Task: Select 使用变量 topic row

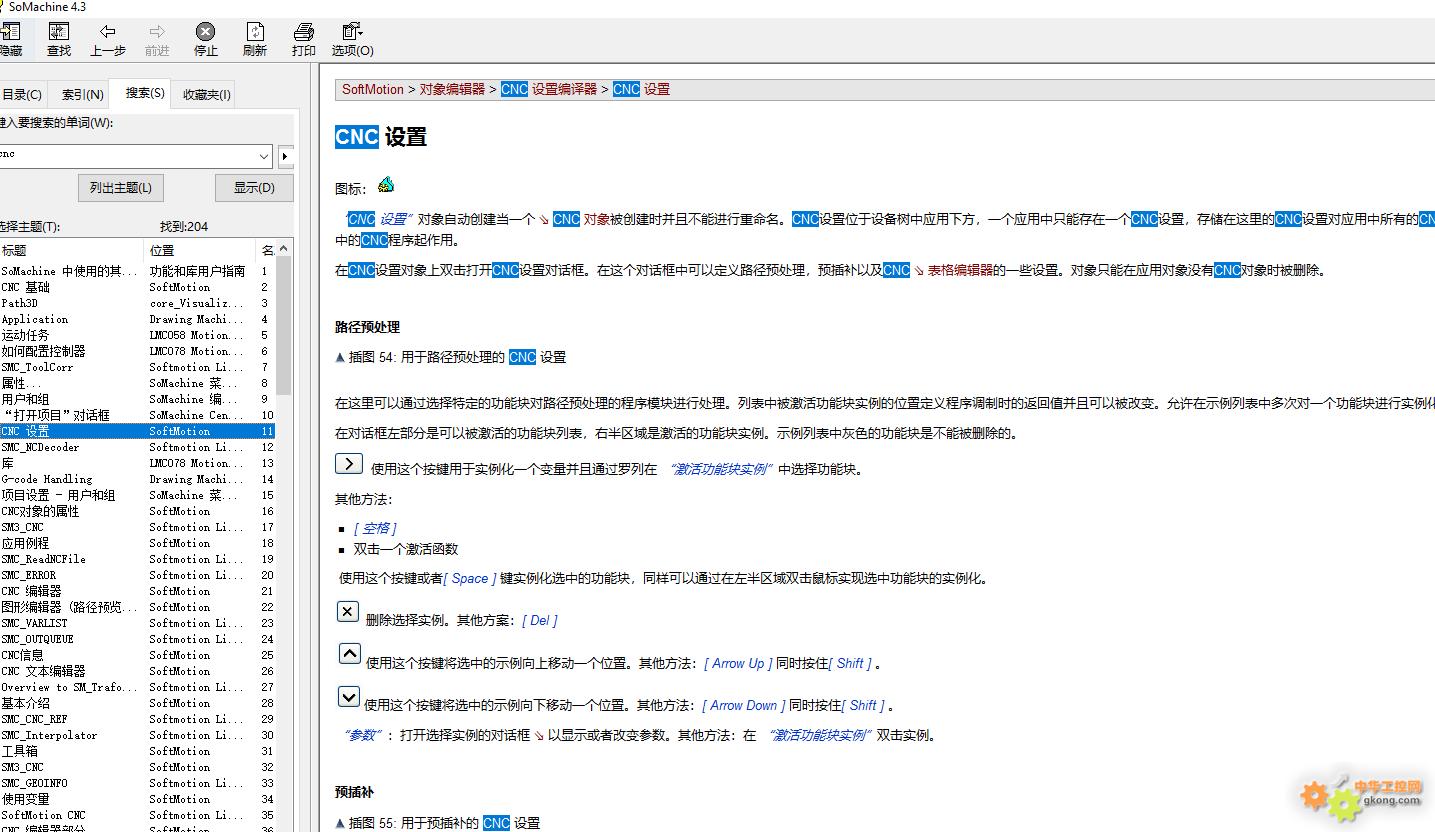Action: [137, 799]
